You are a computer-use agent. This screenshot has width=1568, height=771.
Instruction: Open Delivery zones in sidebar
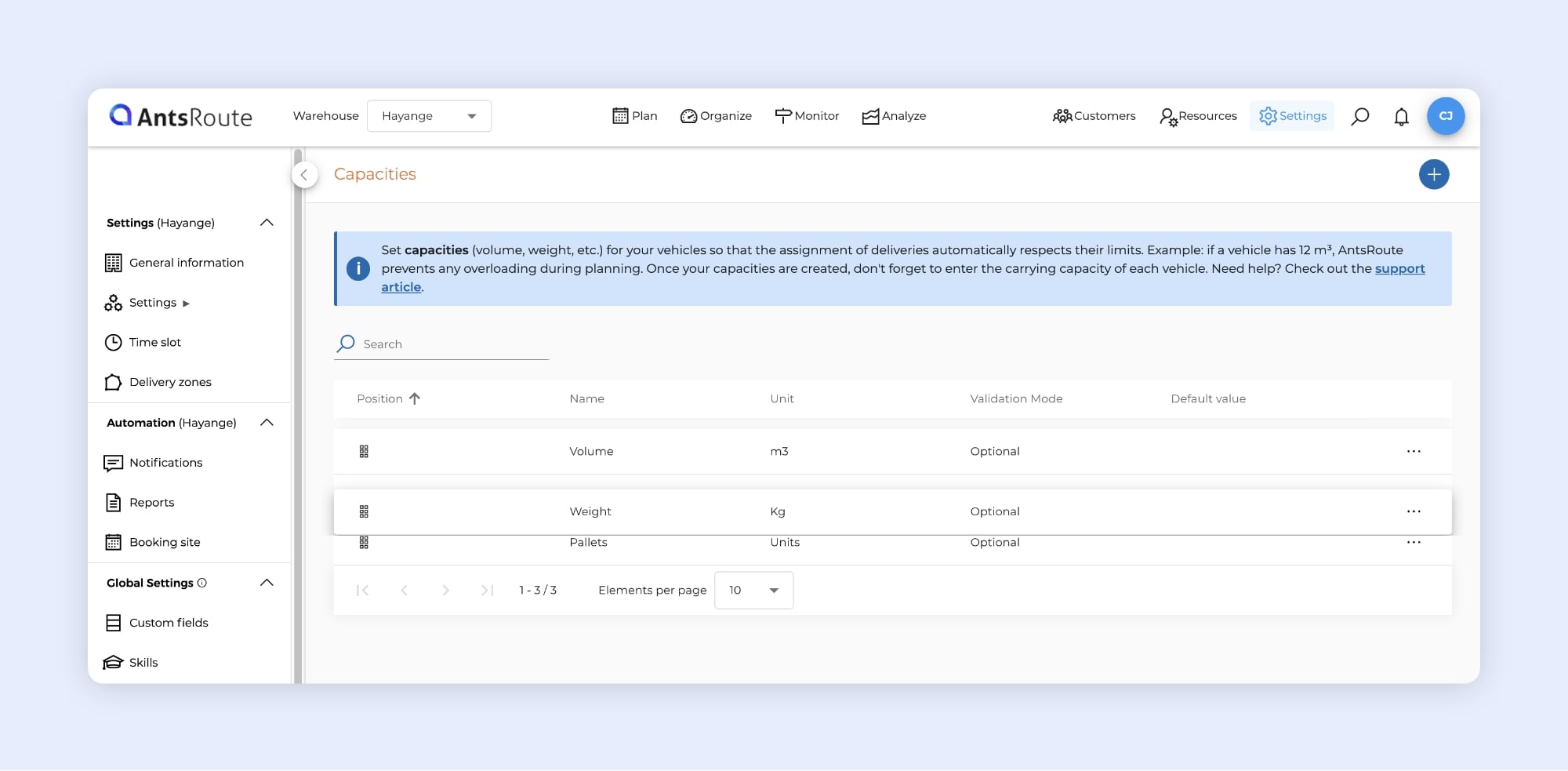(x=170, y=382)
